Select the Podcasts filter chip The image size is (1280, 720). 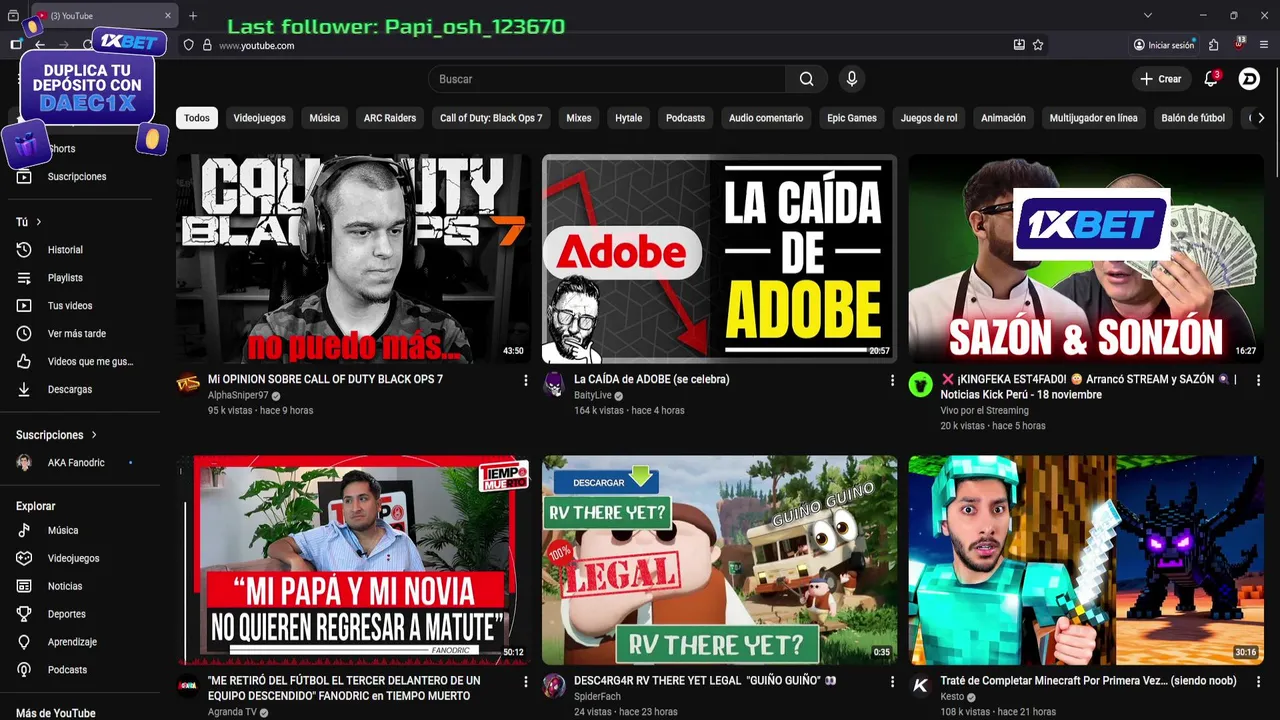(x=685, y=118)
